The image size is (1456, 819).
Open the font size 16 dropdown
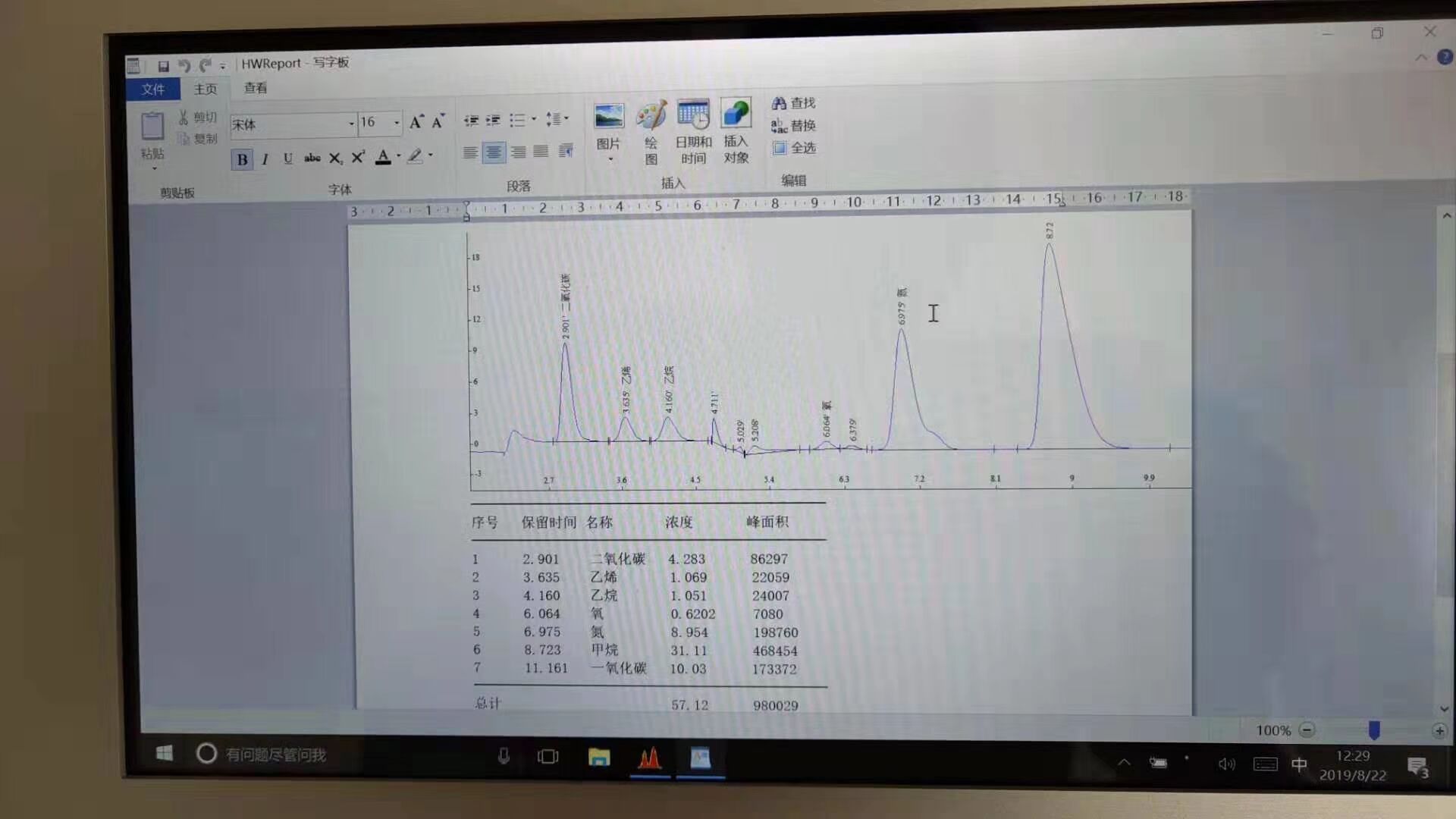pos(396,123)
